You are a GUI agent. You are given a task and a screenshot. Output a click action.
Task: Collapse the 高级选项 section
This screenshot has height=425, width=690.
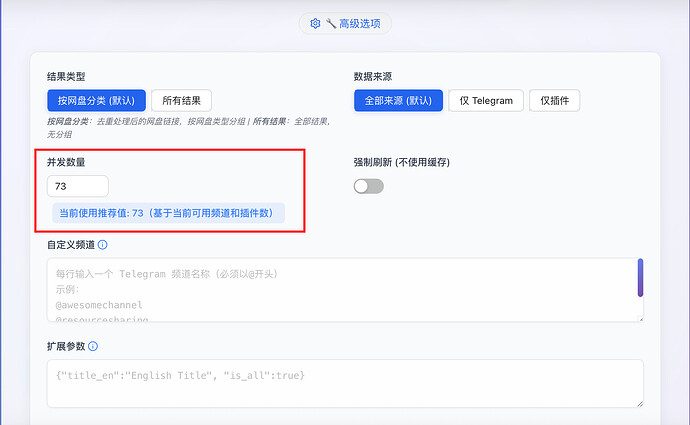pyautogui.click(x=345, y=23)
